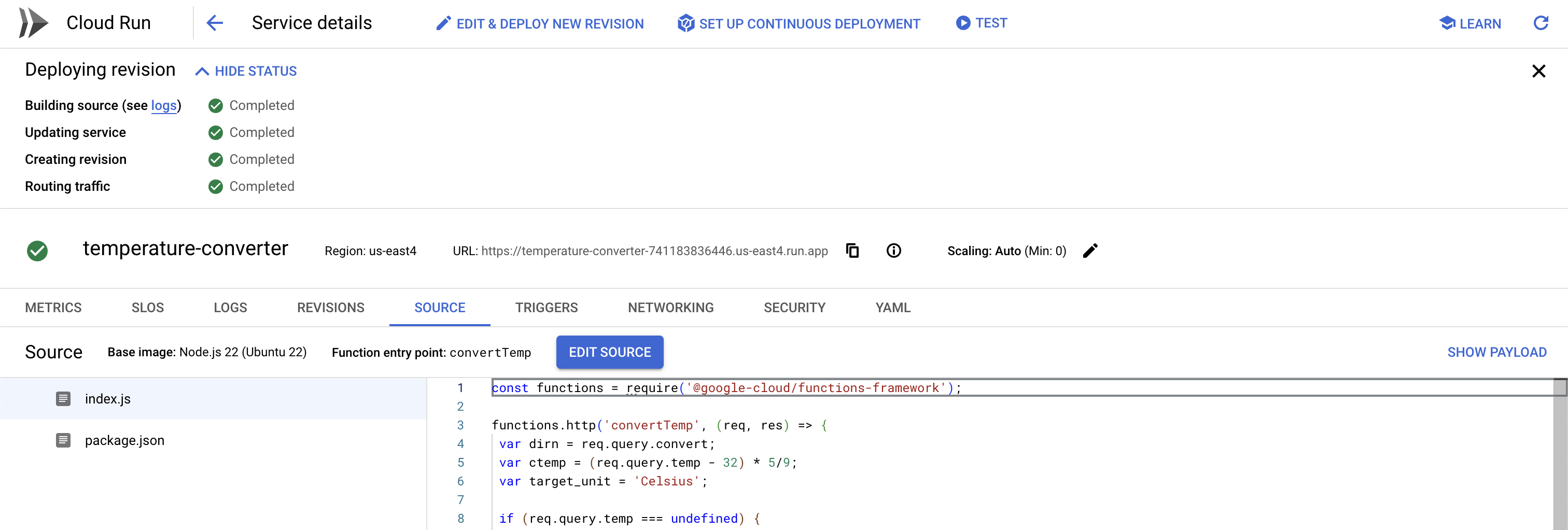Click the Edit Source button

pyautogui.click(x=609, y=352)
